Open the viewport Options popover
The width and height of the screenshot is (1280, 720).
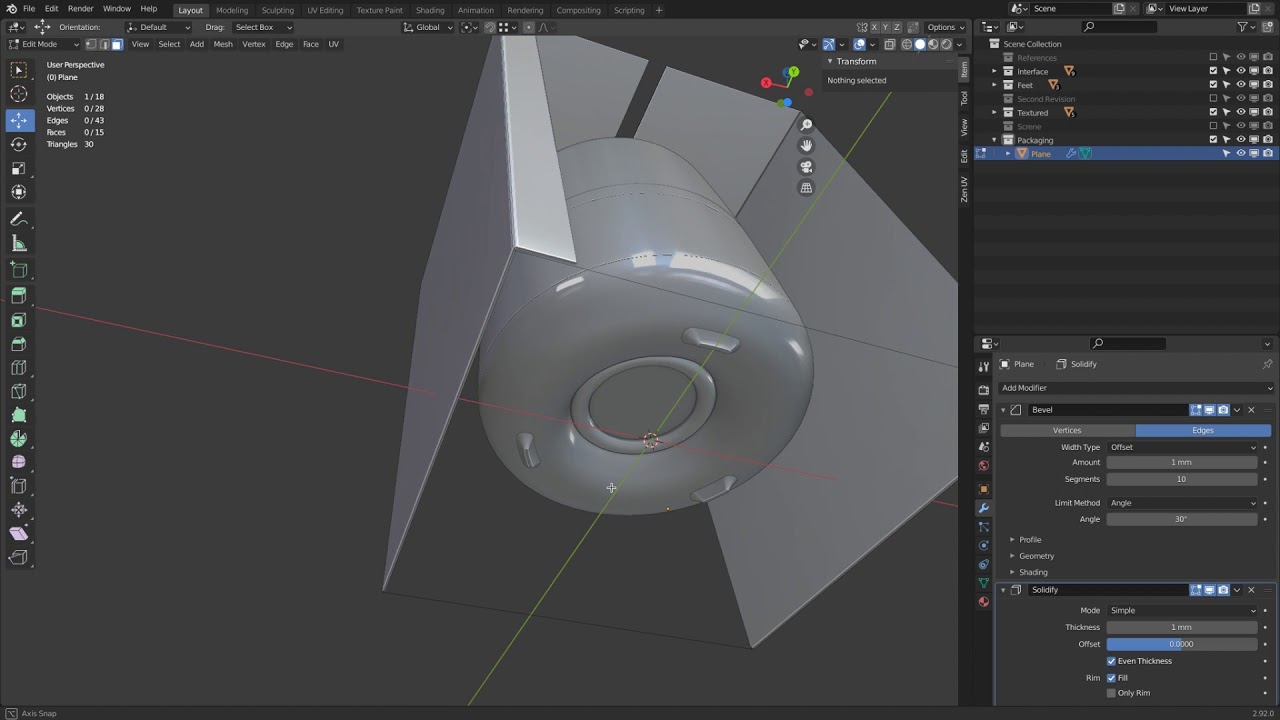coord(945,27)
